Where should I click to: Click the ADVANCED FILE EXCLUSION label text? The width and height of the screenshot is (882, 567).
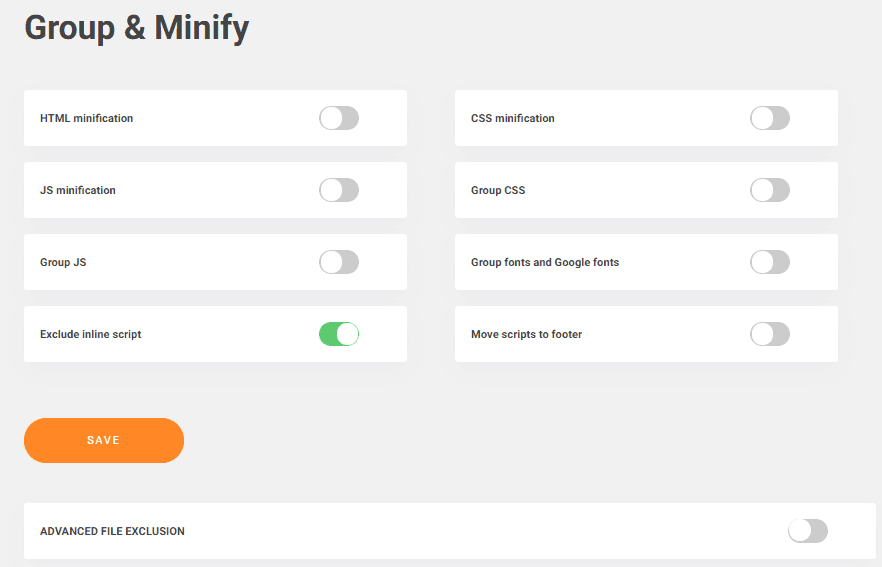[112, 531]
